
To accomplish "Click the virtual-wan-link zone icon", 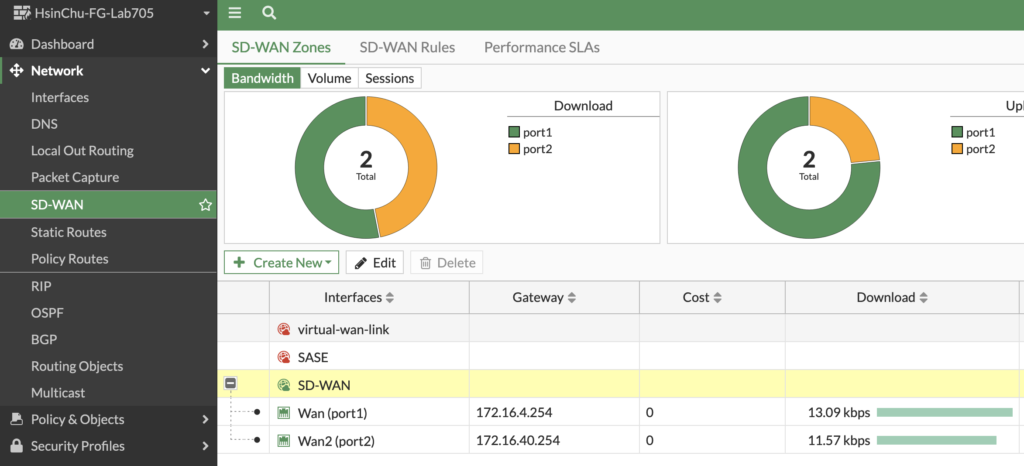I will (284, 330).
